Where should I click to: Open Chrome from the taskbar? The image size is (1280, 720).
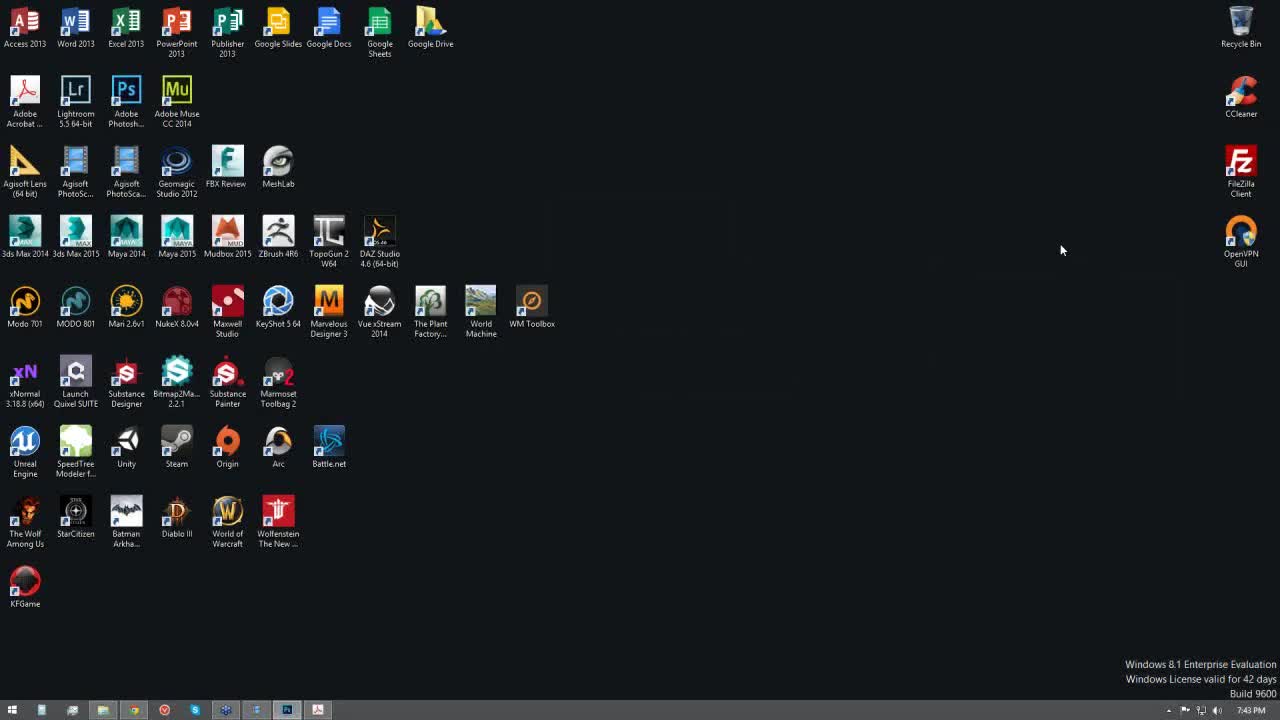[134, 710]
